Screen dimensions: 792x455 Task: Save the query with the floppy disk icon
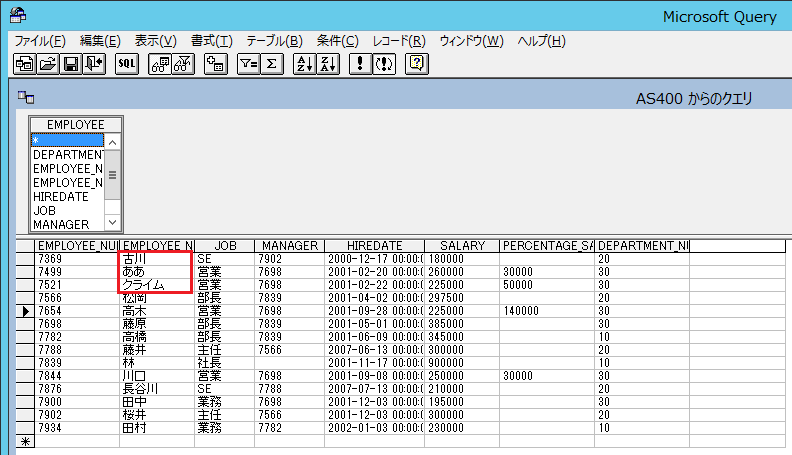(x=71, y=64)
